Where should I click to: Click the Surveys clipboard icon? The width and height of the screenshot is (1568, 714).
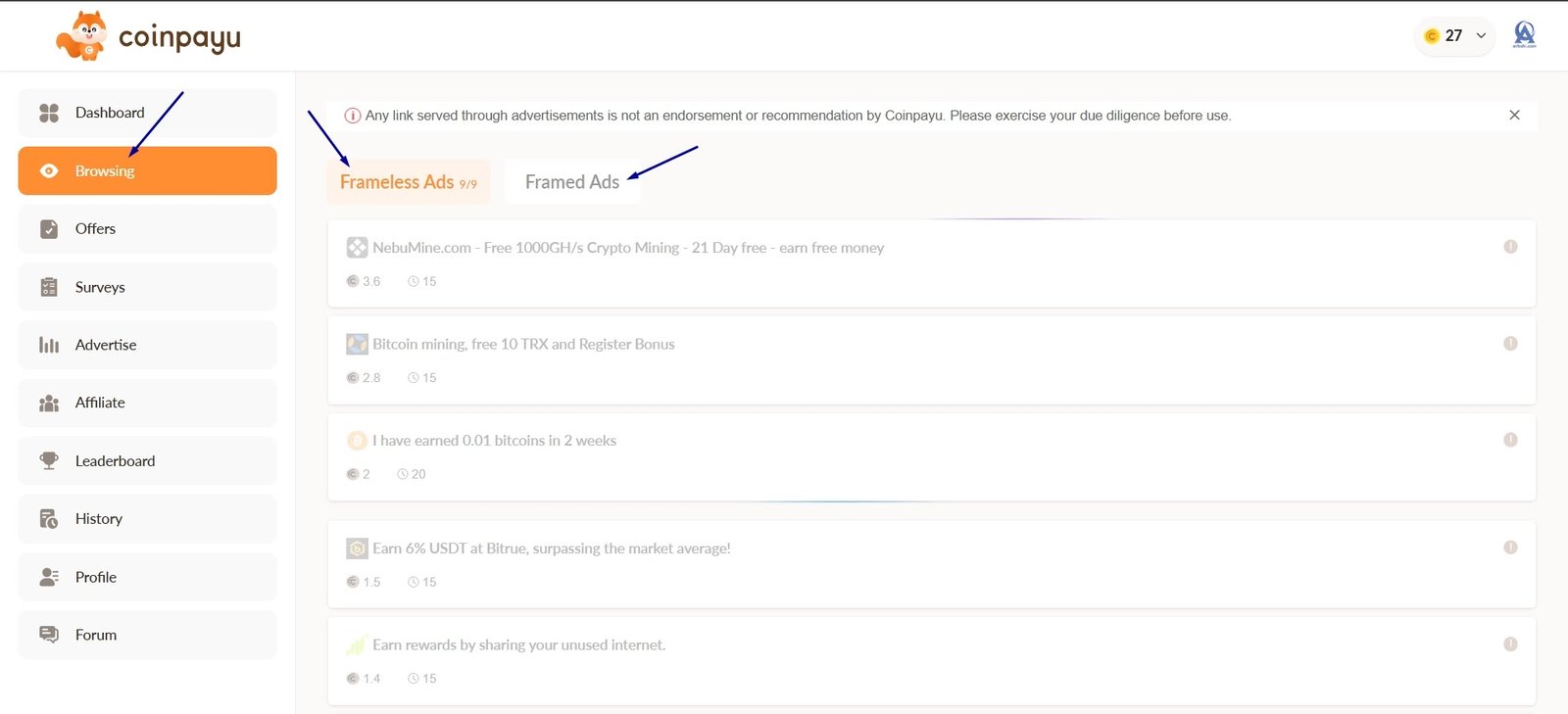pyautogui.click(x=49, y=287)
